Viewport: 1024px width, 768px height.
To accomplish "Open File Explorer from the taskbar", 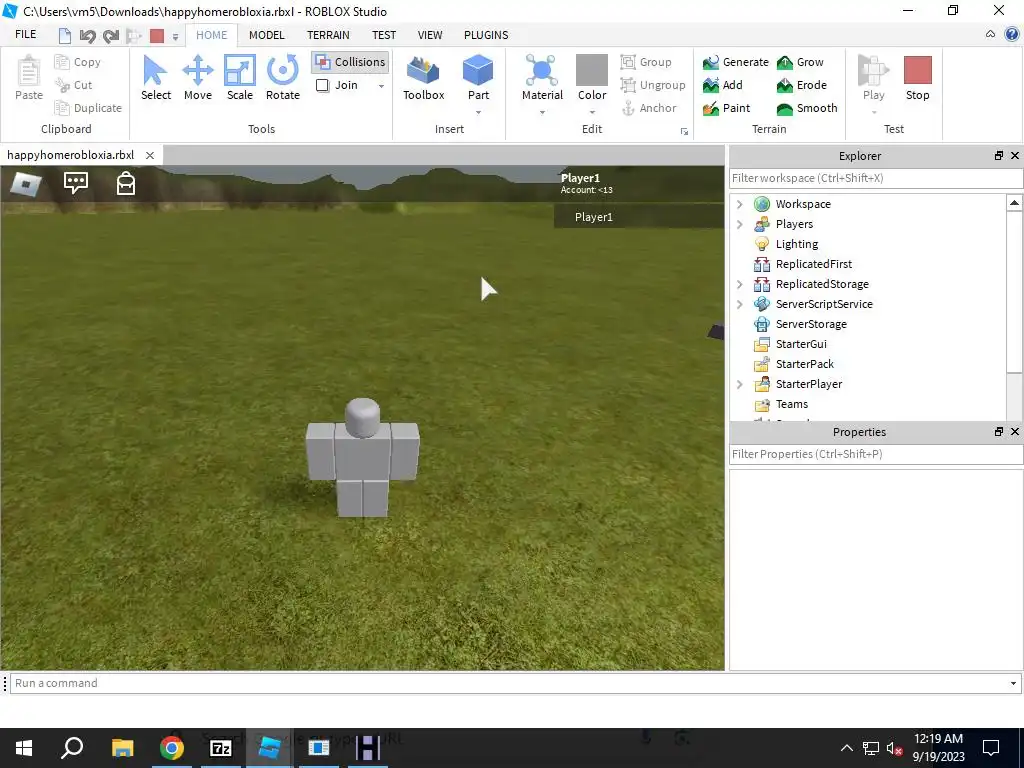I will [122, 748].
